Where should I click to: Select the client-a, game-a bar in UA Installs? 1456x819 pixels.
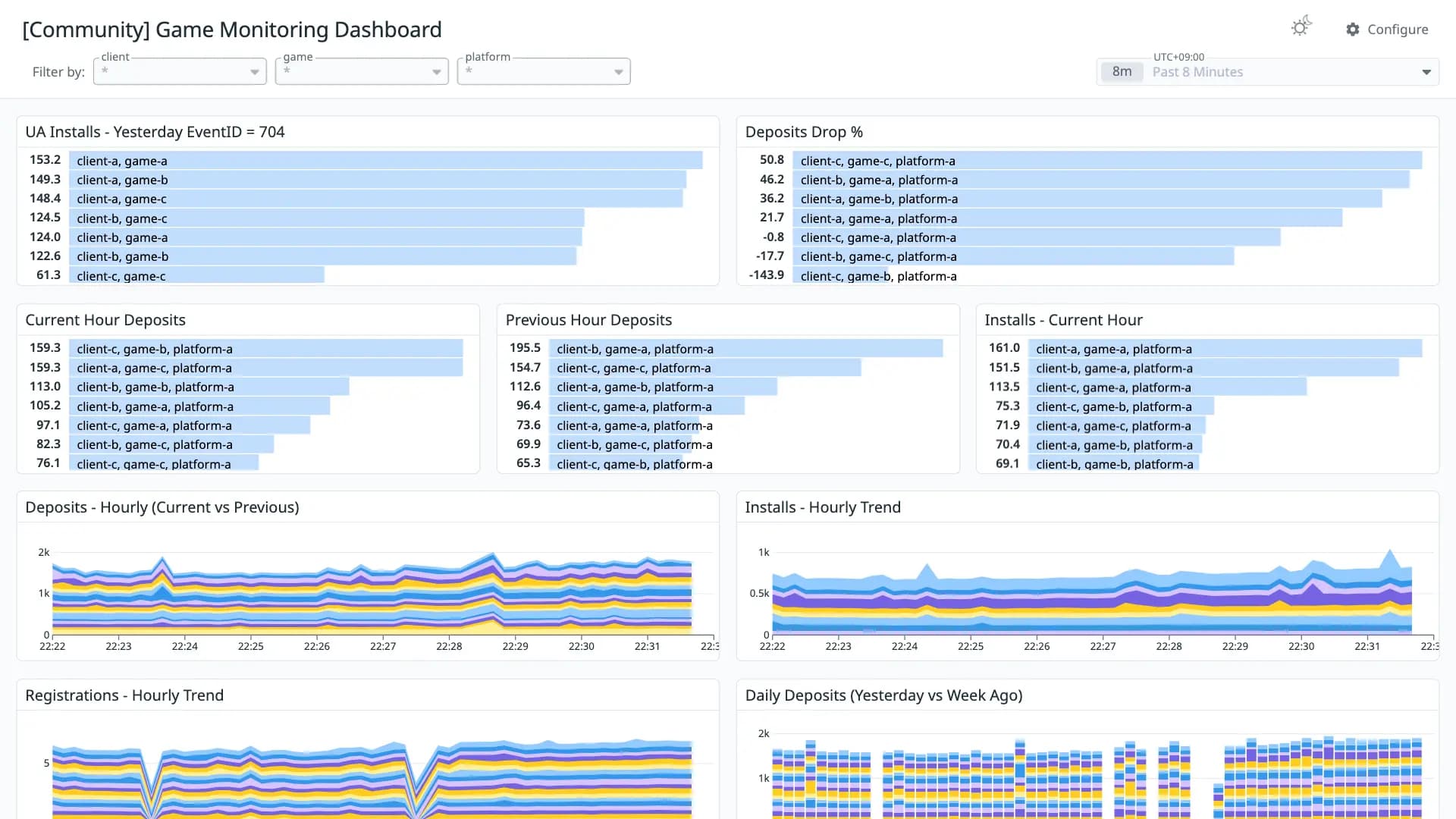pyautogui.click(x=385, y=160)
